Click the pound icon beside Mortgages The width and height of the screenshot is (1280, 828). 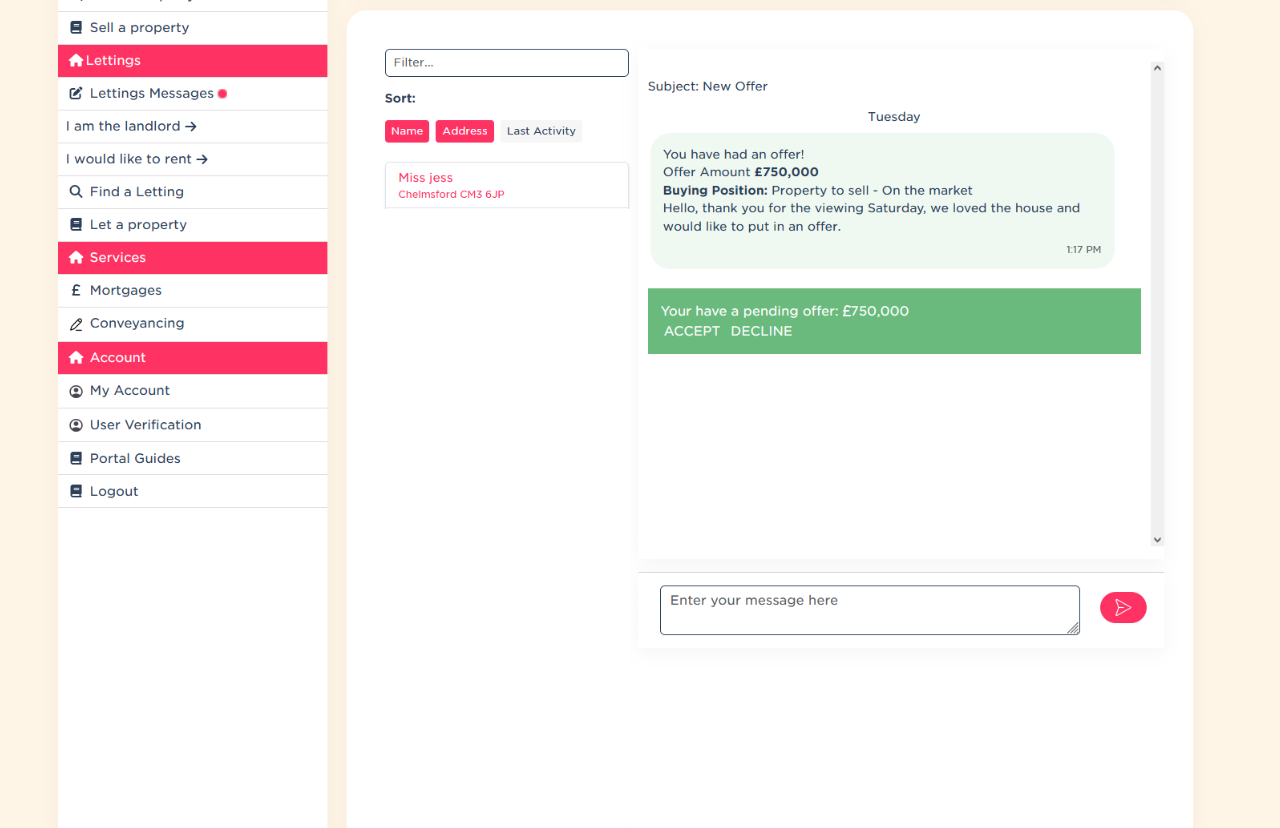tap(76, 291)
